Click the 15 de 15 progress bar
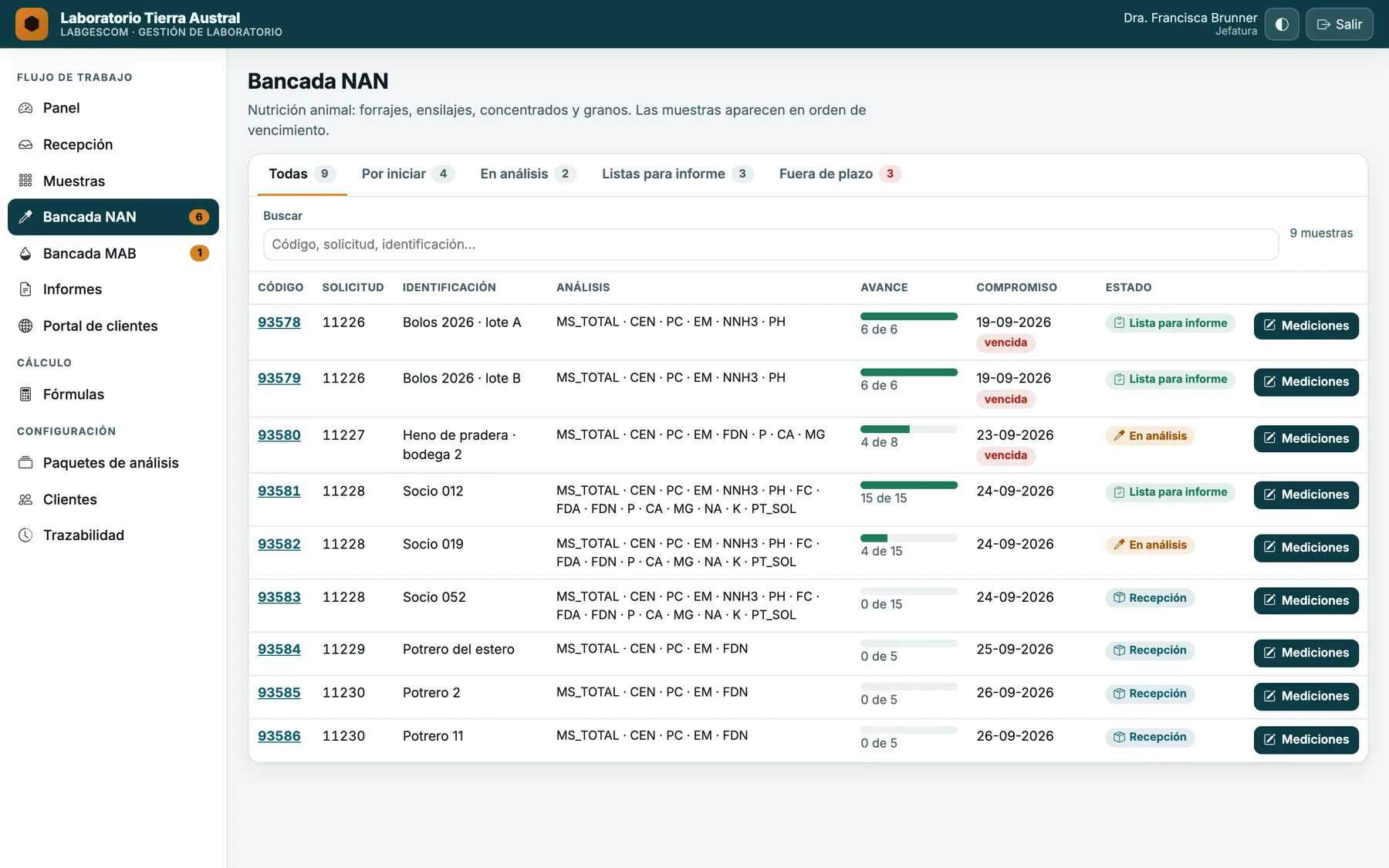 pos(909,485)
